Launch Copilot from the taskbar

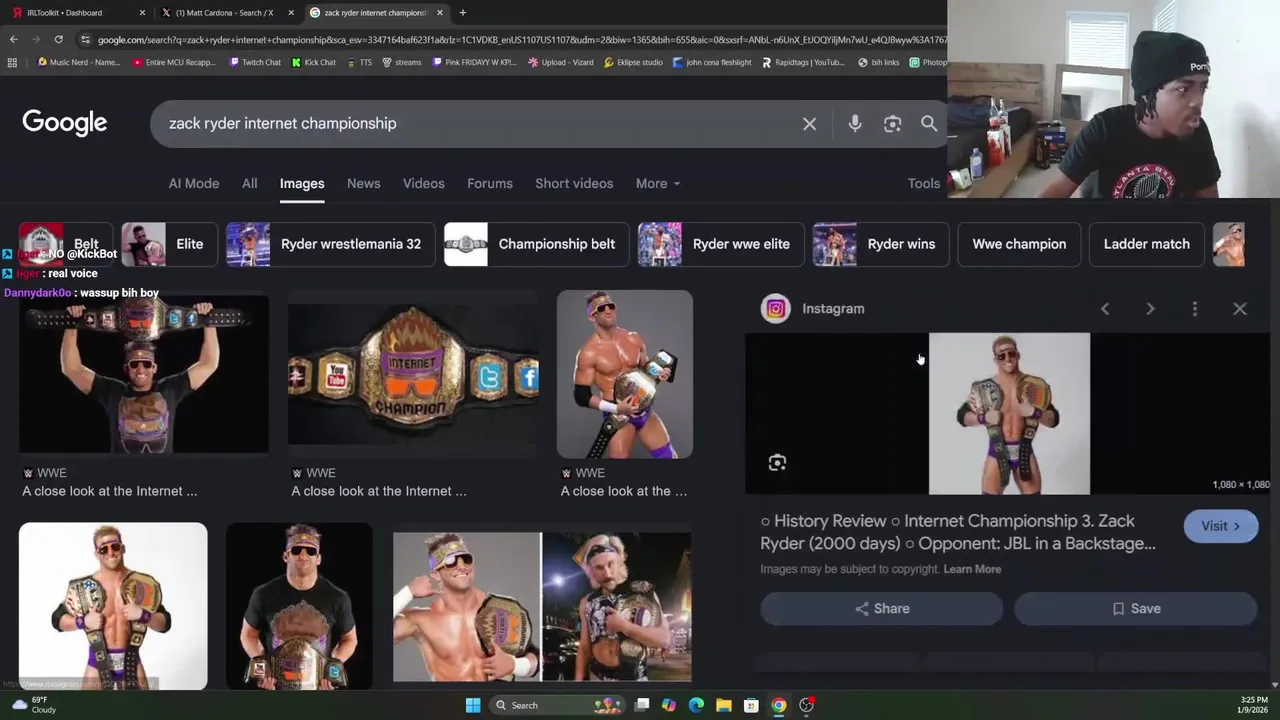(669, 705)
